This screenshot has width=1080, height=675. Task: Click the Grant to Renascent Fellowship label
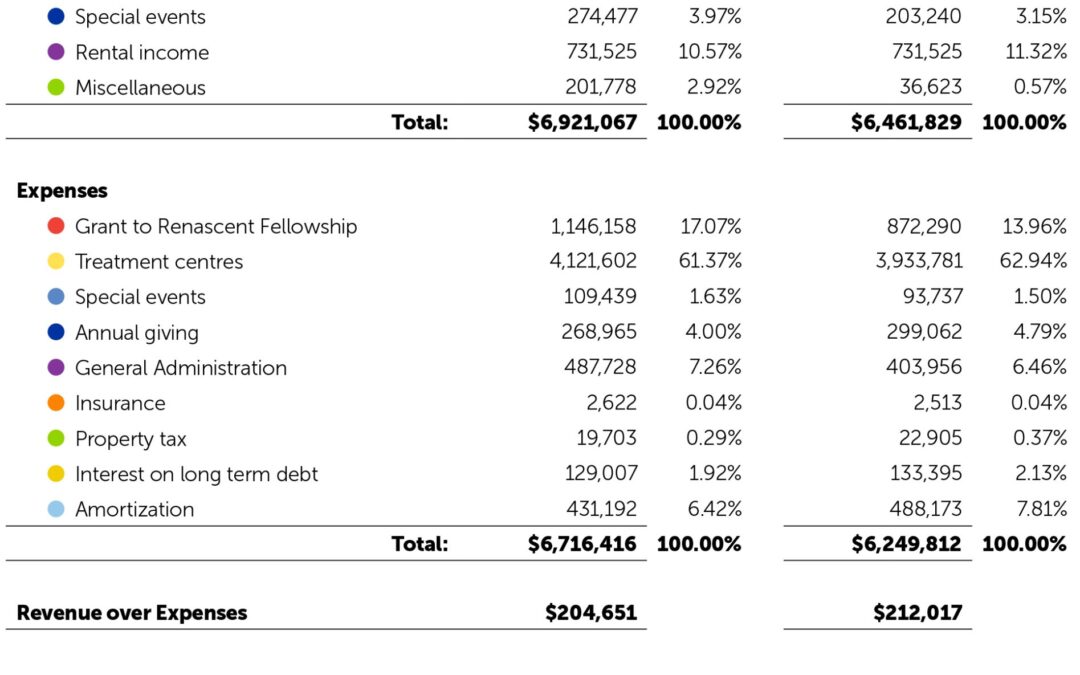(215, 226)
